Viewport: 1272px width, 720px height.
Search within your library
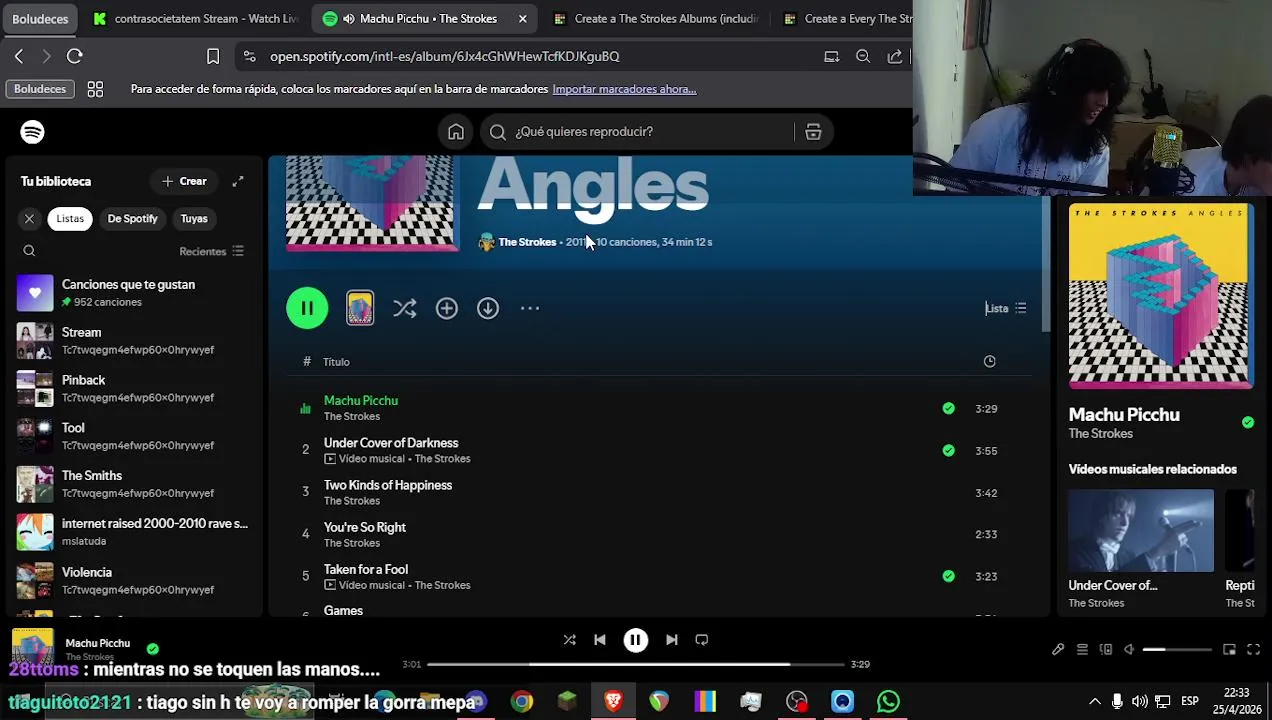(x=29, y=251)
